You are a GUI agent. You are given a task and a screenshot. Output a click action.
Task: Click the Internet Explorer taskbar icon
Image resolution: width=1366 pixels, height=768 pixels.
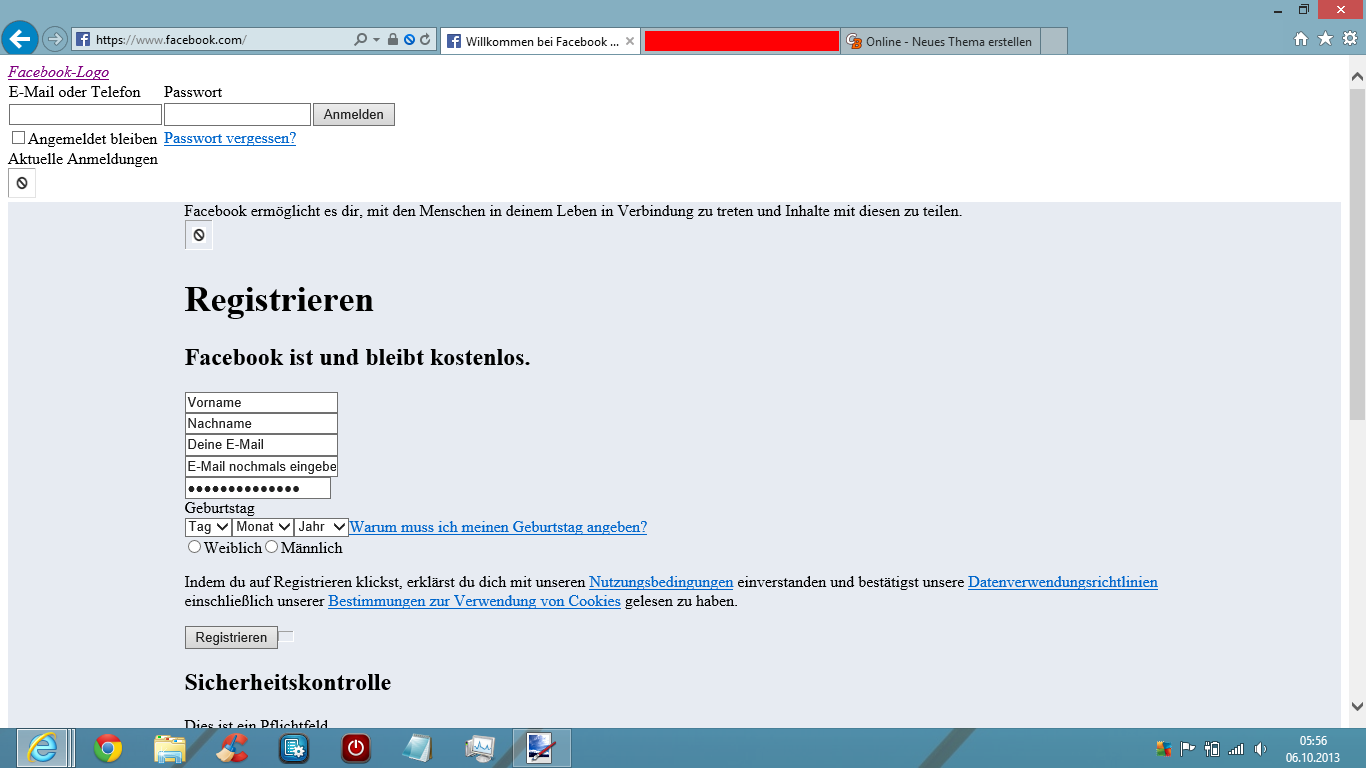[x=42, y=748]
